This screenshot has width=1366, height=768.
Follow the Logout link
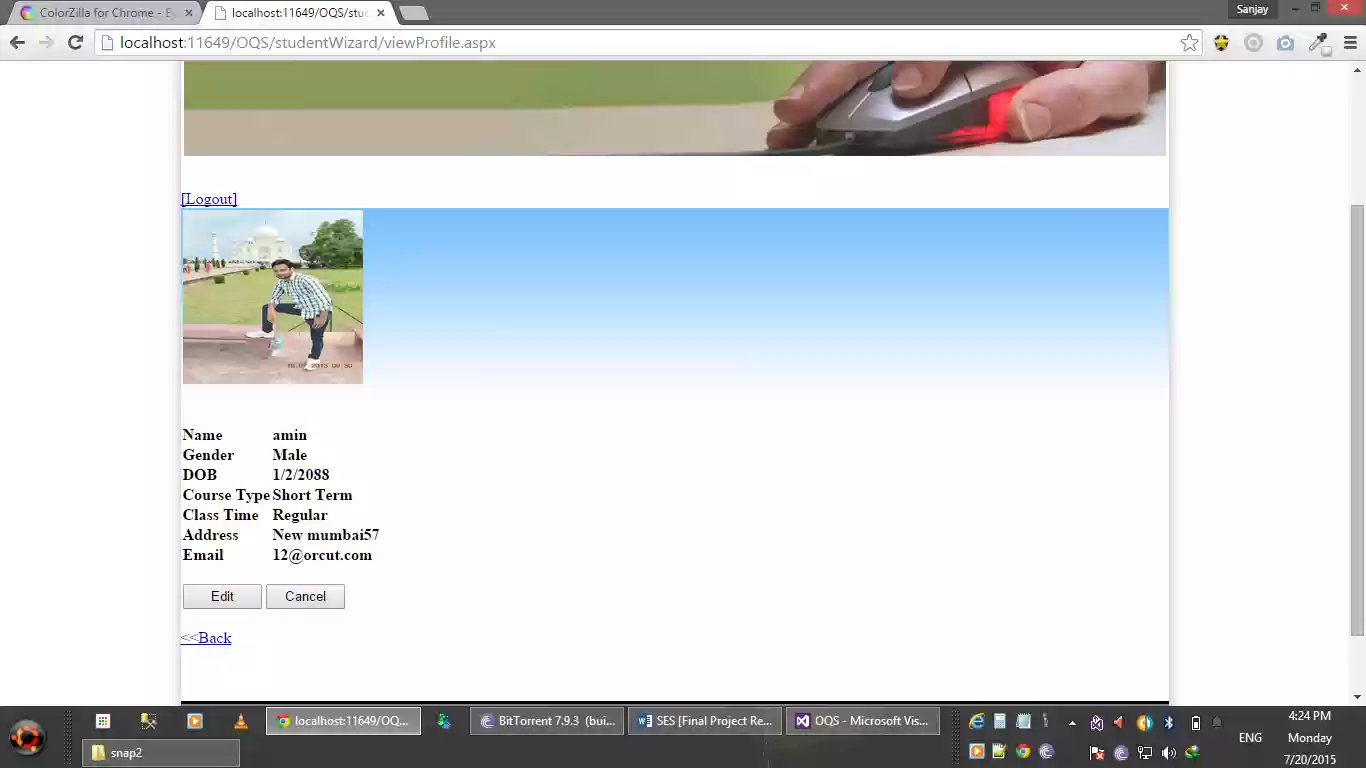(208, 198)
